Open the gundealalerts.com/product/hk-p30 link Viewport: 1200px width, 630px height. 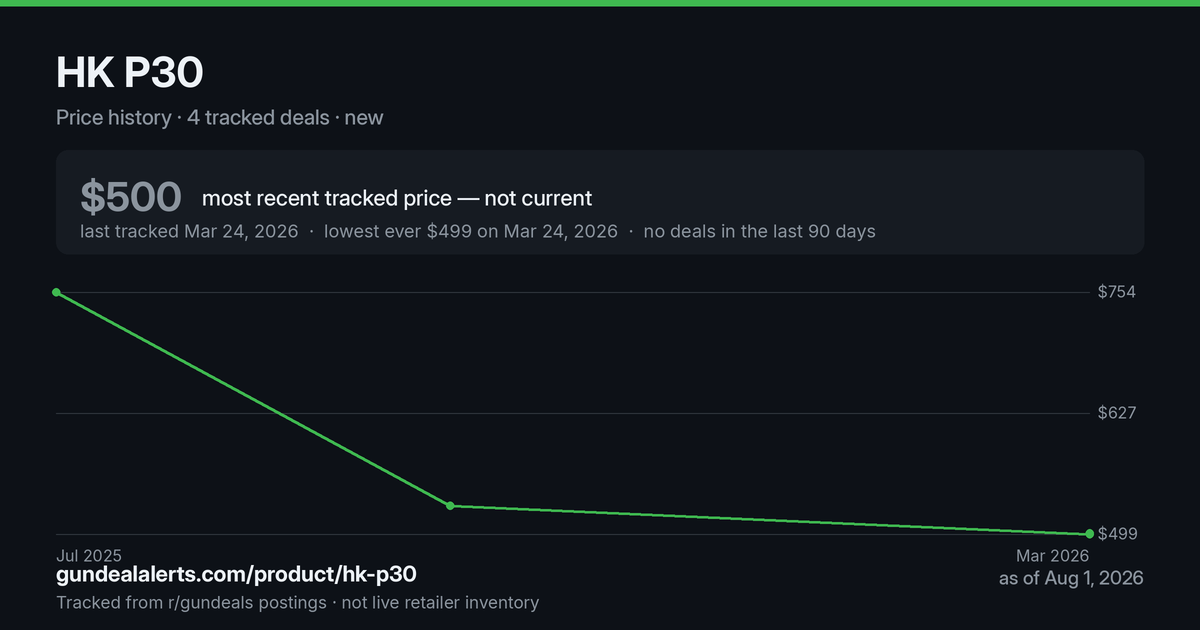(x=236, y=575)
